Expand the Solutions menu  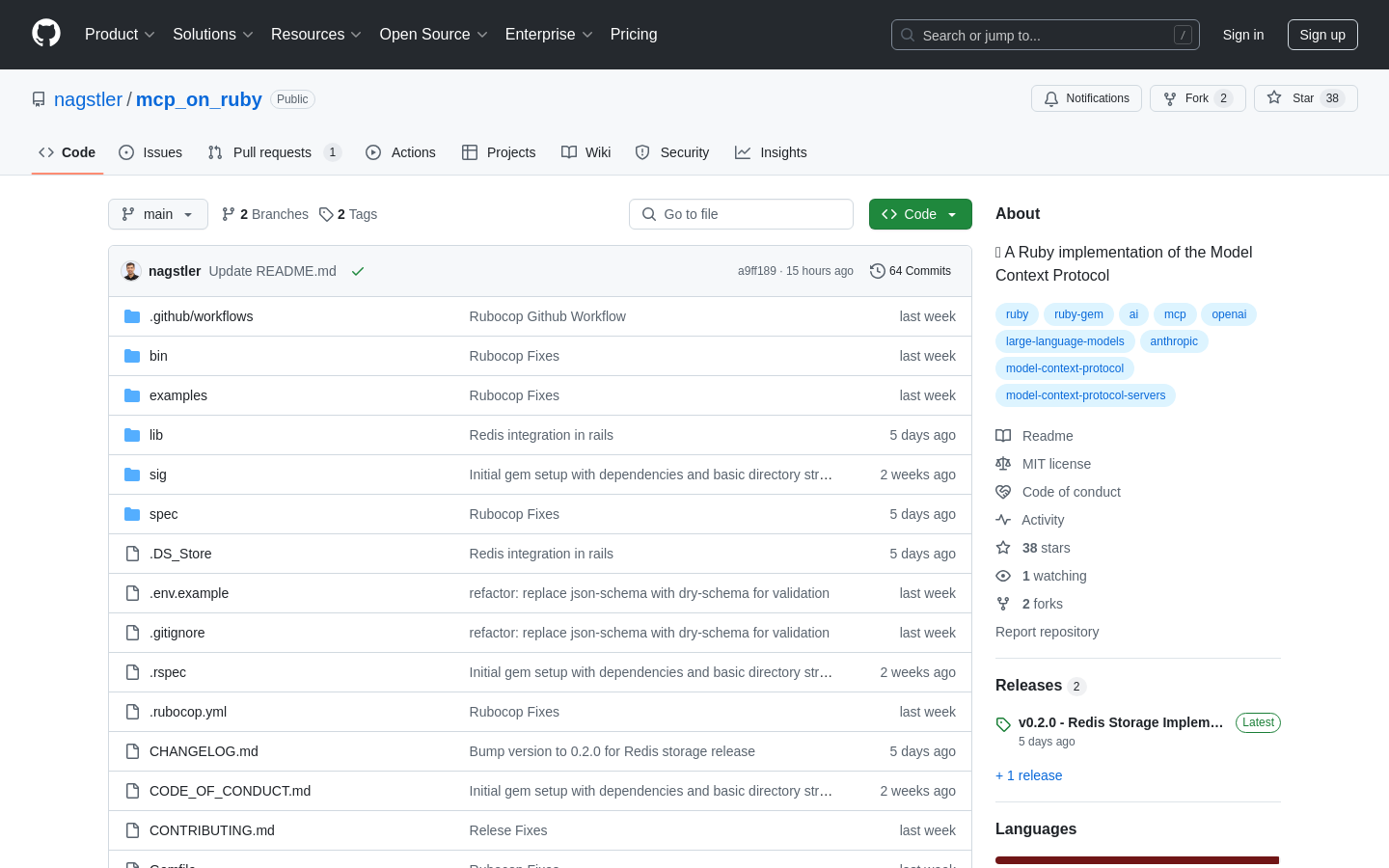click(x=213, y=34)
